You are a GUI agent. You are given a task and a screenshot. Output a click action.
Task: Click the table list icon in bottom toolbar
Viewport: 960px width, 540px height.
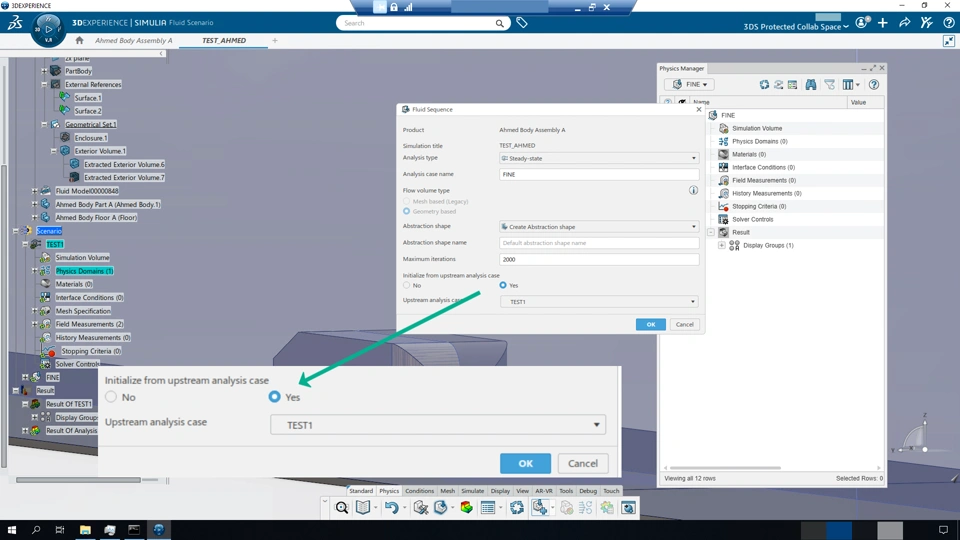coord(488,508)
